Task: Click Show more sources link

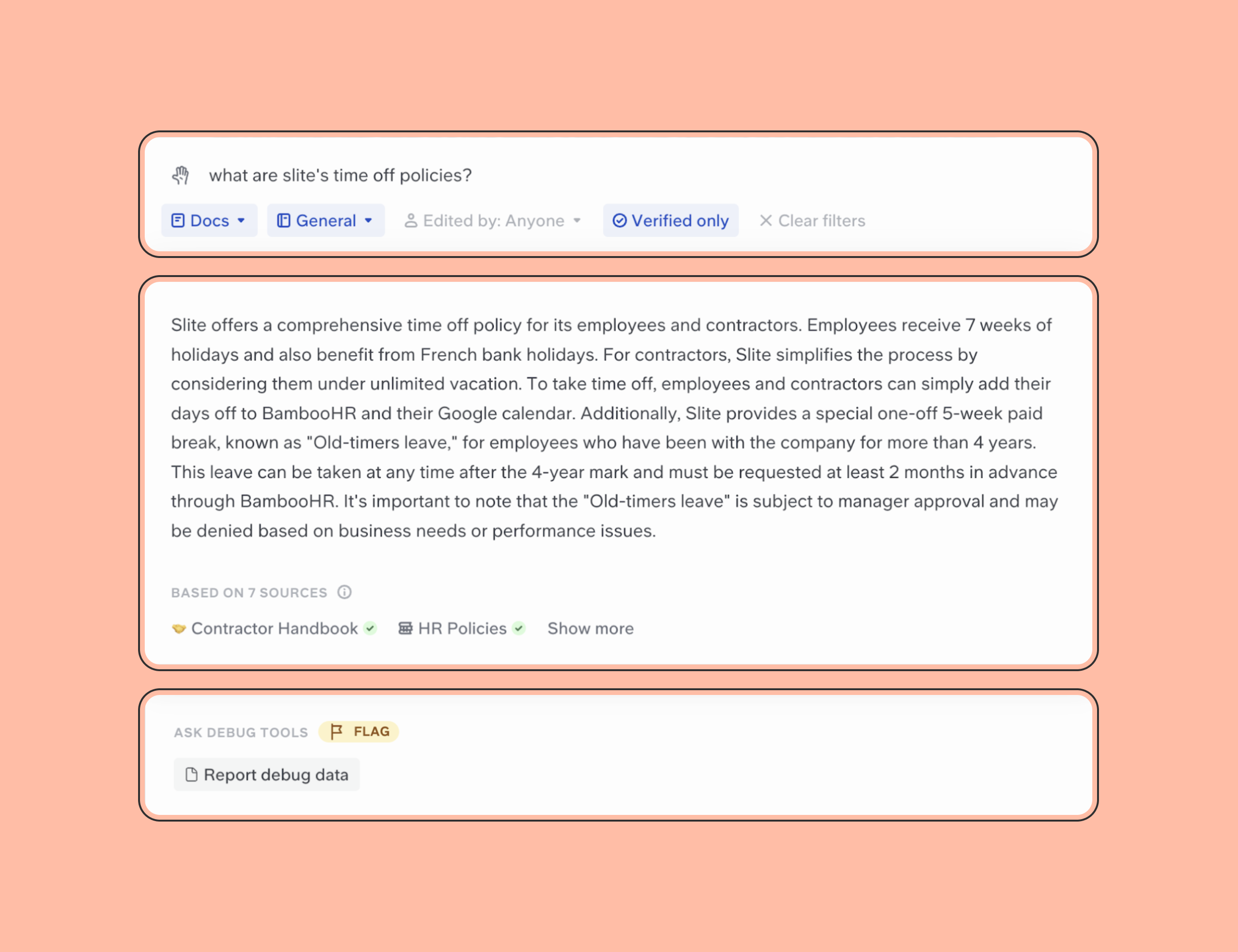Action: [590, 628]
